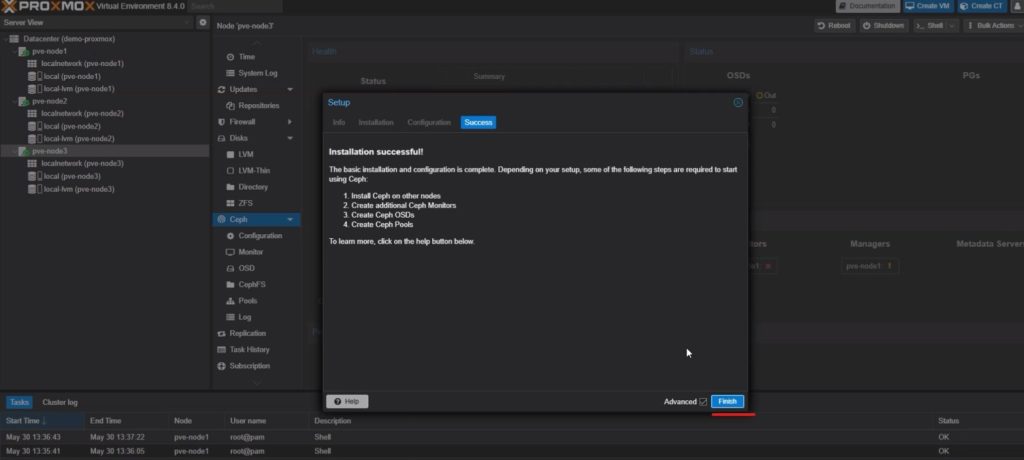Switch to the Cluster log tab
The width and height of the screenshot is (1024, 460).
60,402
